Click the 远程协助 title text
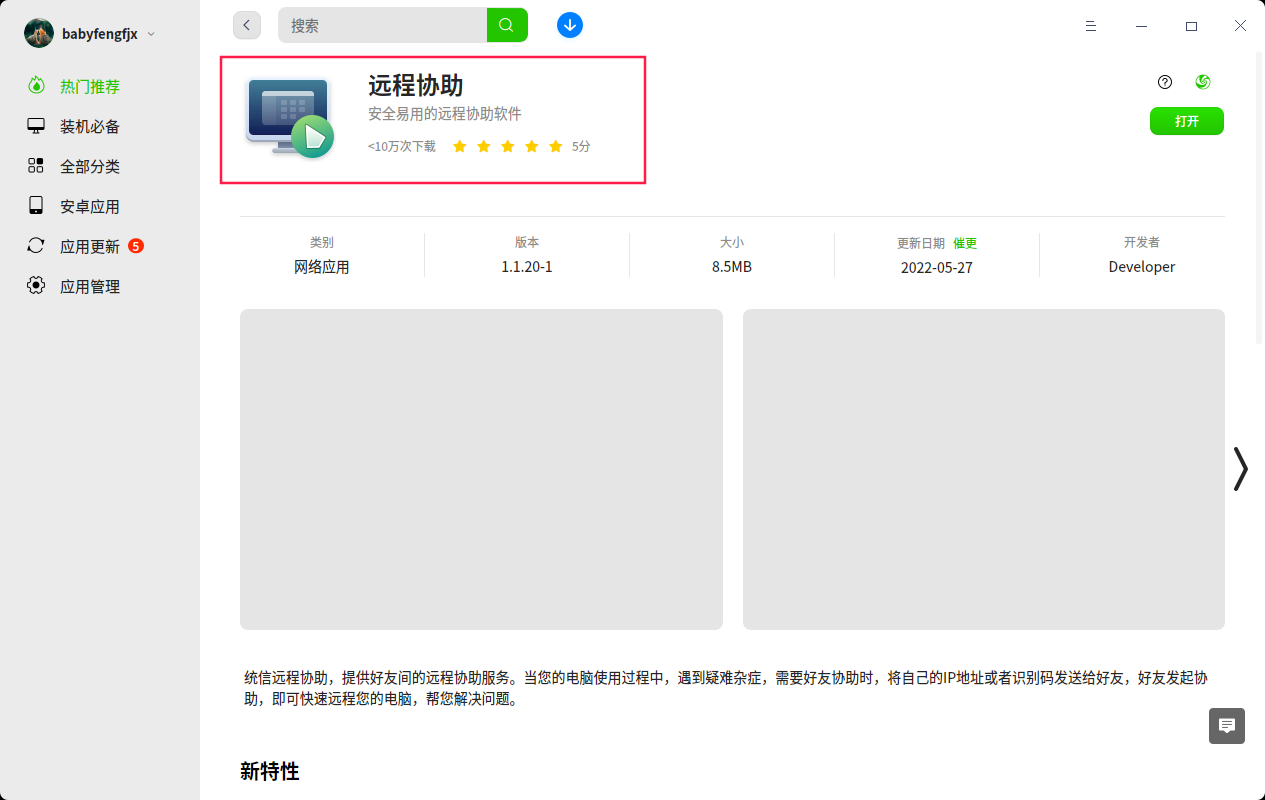Viewport: 1265px width, 800px height. (416, 85)
